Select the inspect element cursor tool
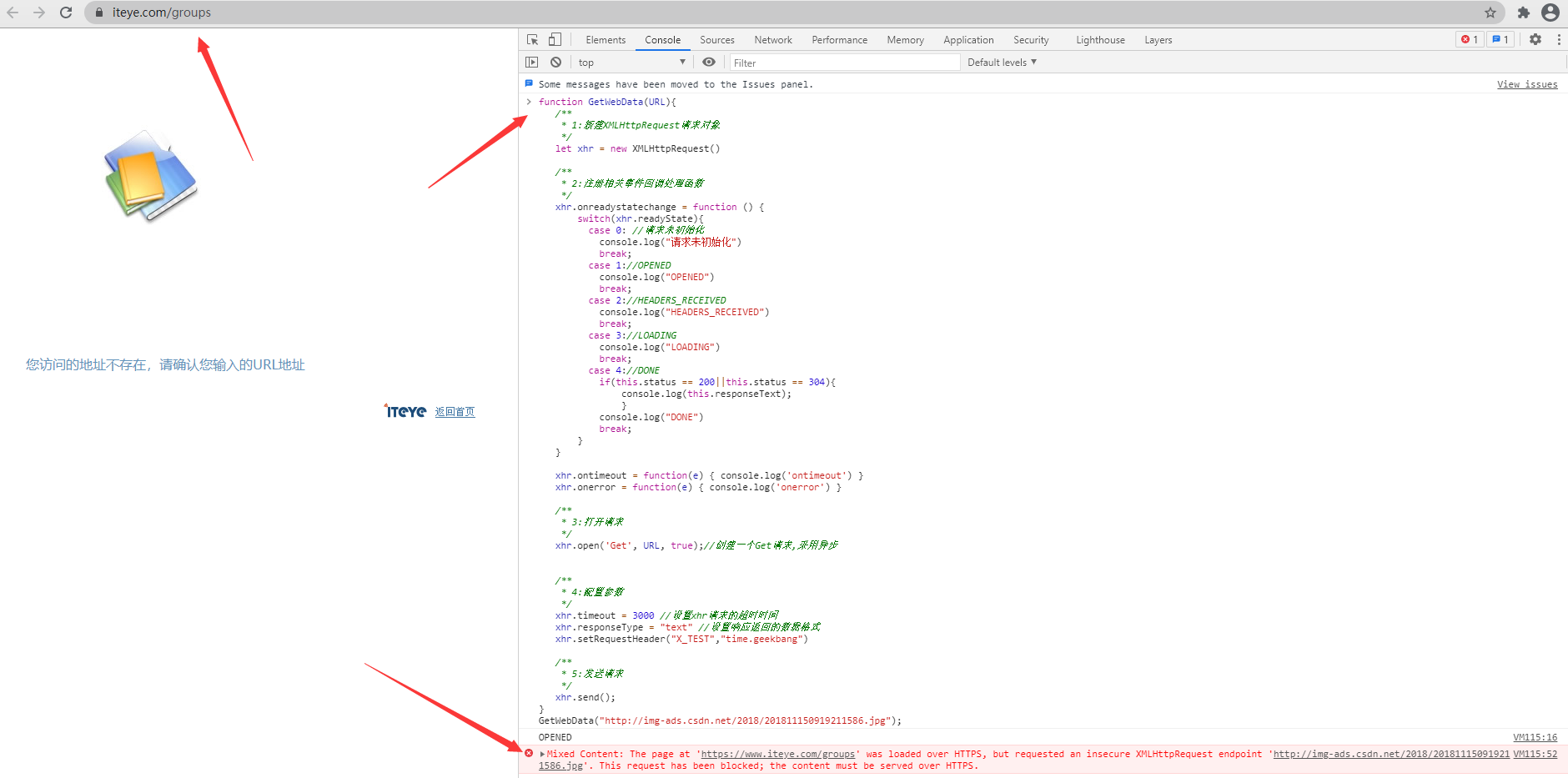This screenshot has height=778, width=1568. [530, 39]
